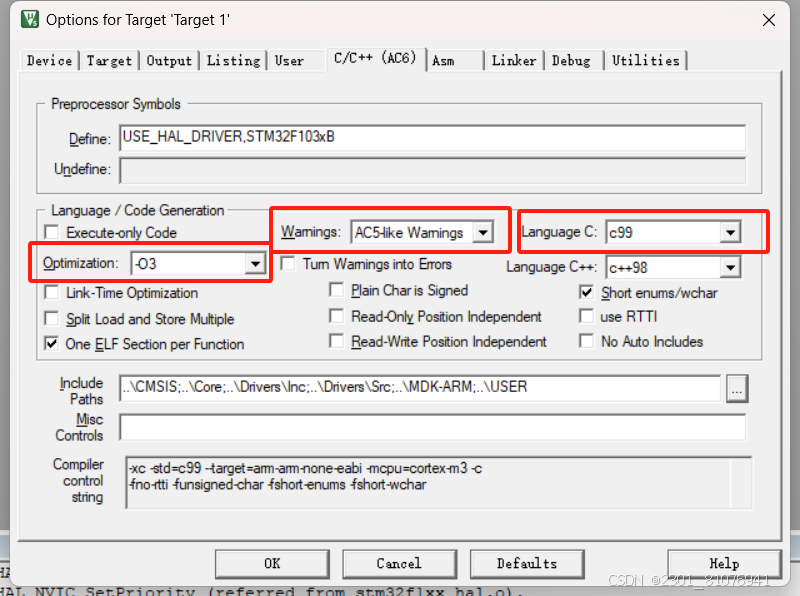
Task: Open the Linker tab
Action: click(514, 61)
